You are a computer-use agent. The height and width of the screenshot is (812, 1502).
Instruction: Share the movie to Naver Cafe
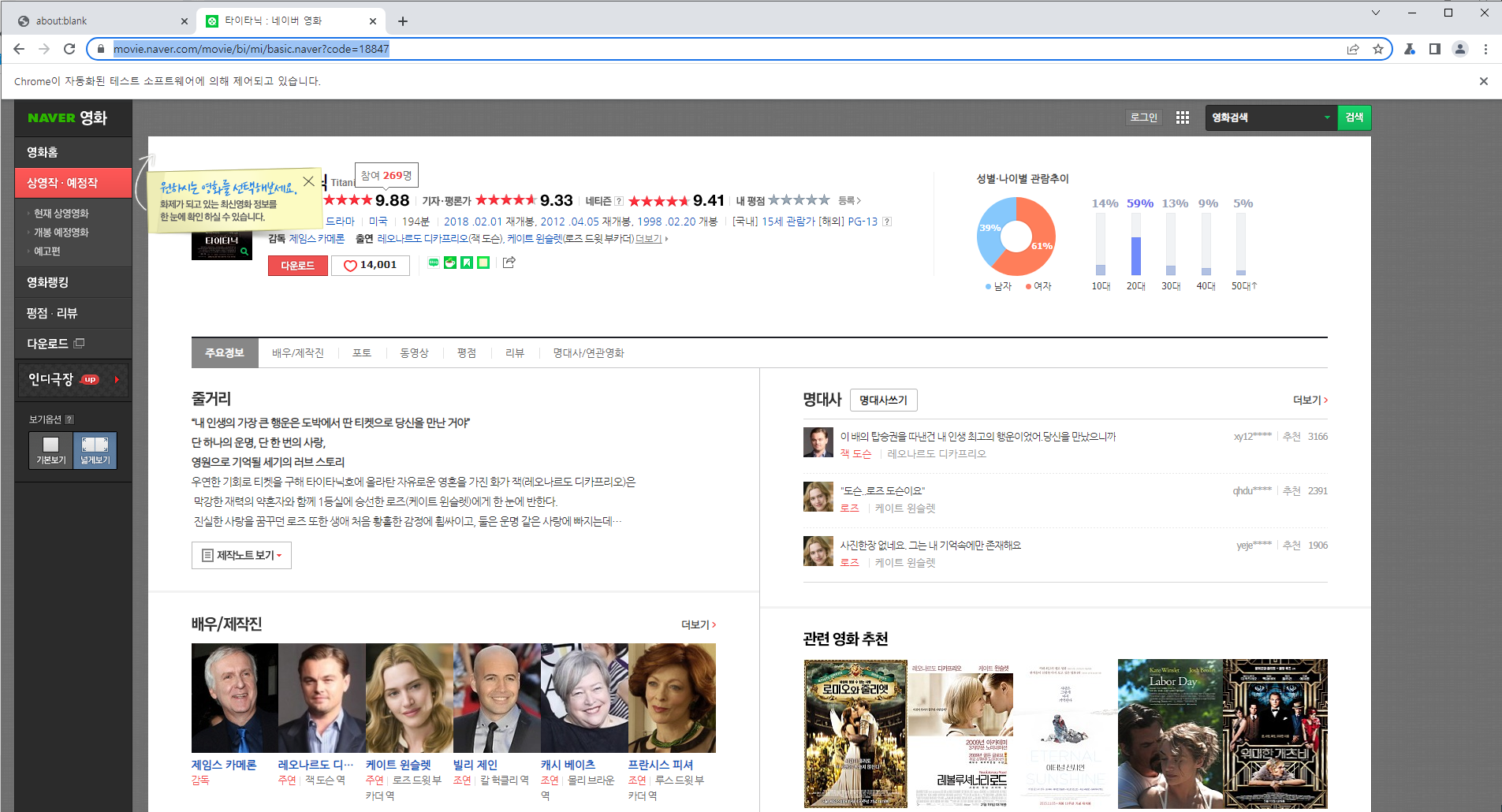coord(450,263)
